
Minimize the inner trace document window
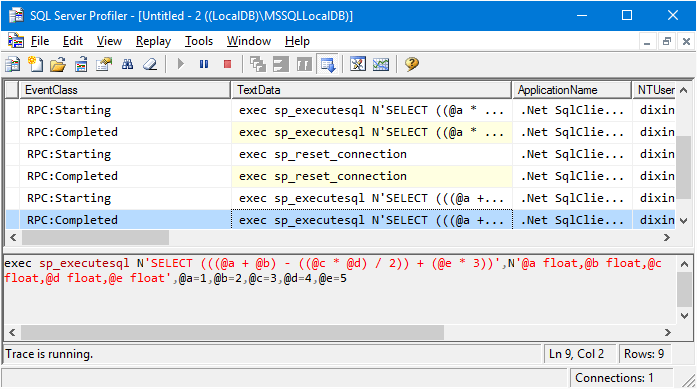pyautogui.click(x=647, y=42)
